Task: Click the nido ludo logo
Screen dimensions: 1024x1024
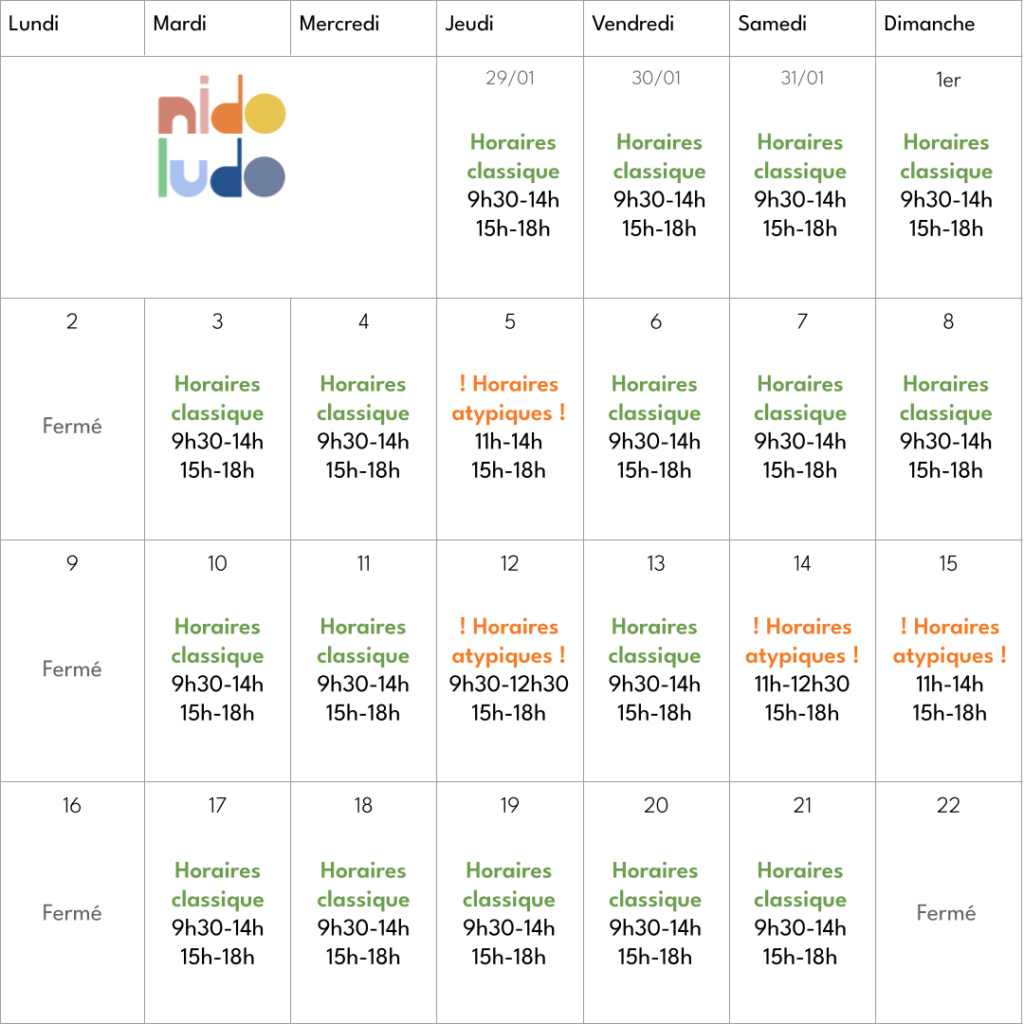Action: (221, 136)
